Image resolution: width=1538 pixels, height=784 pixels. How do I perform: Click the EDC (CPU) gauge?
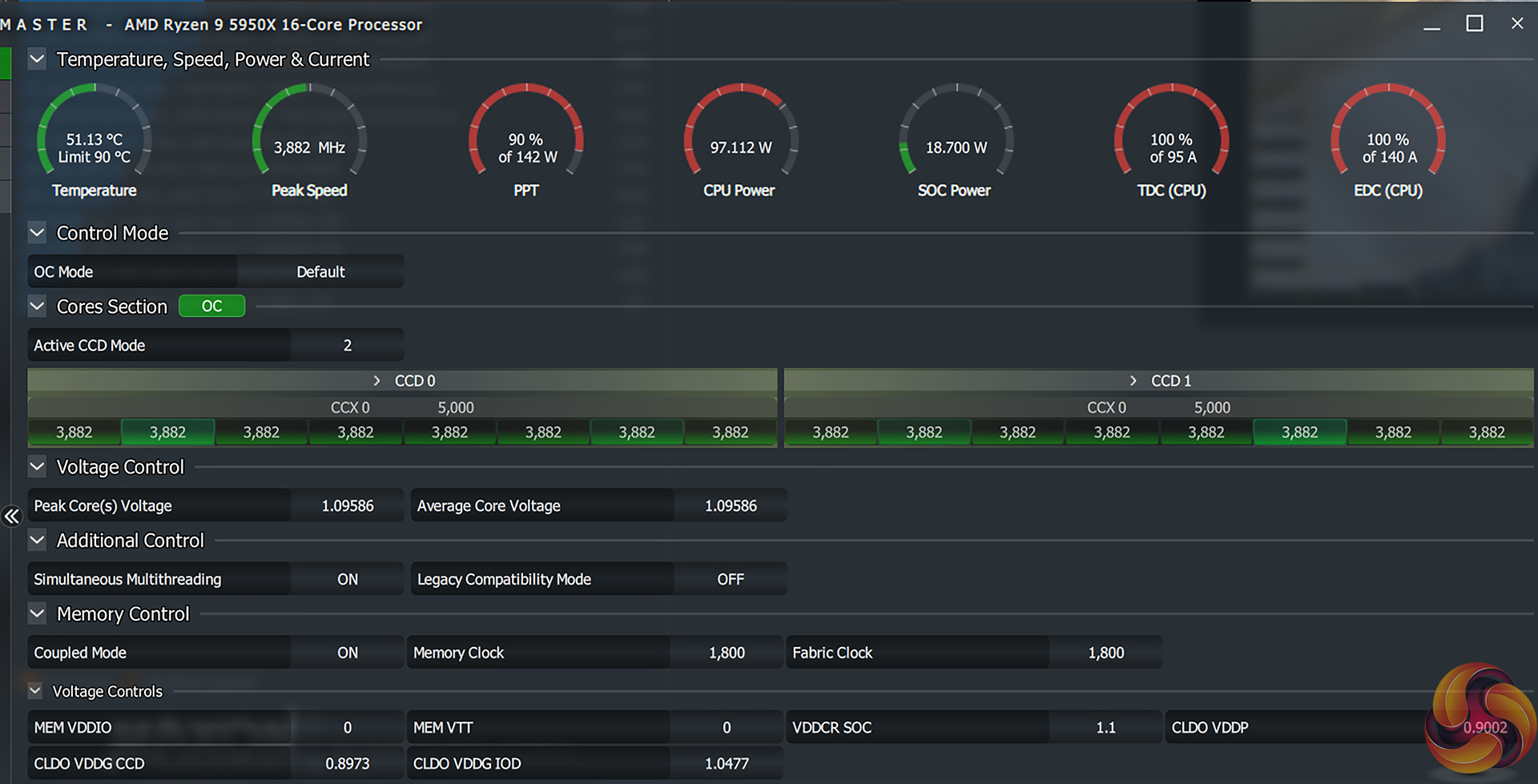click(x=1387, y=131)
